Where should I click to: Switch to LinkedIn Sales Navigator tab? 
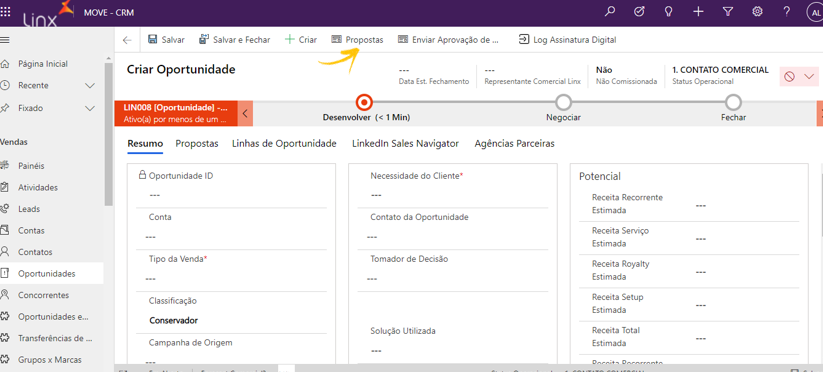click(405, 144)
